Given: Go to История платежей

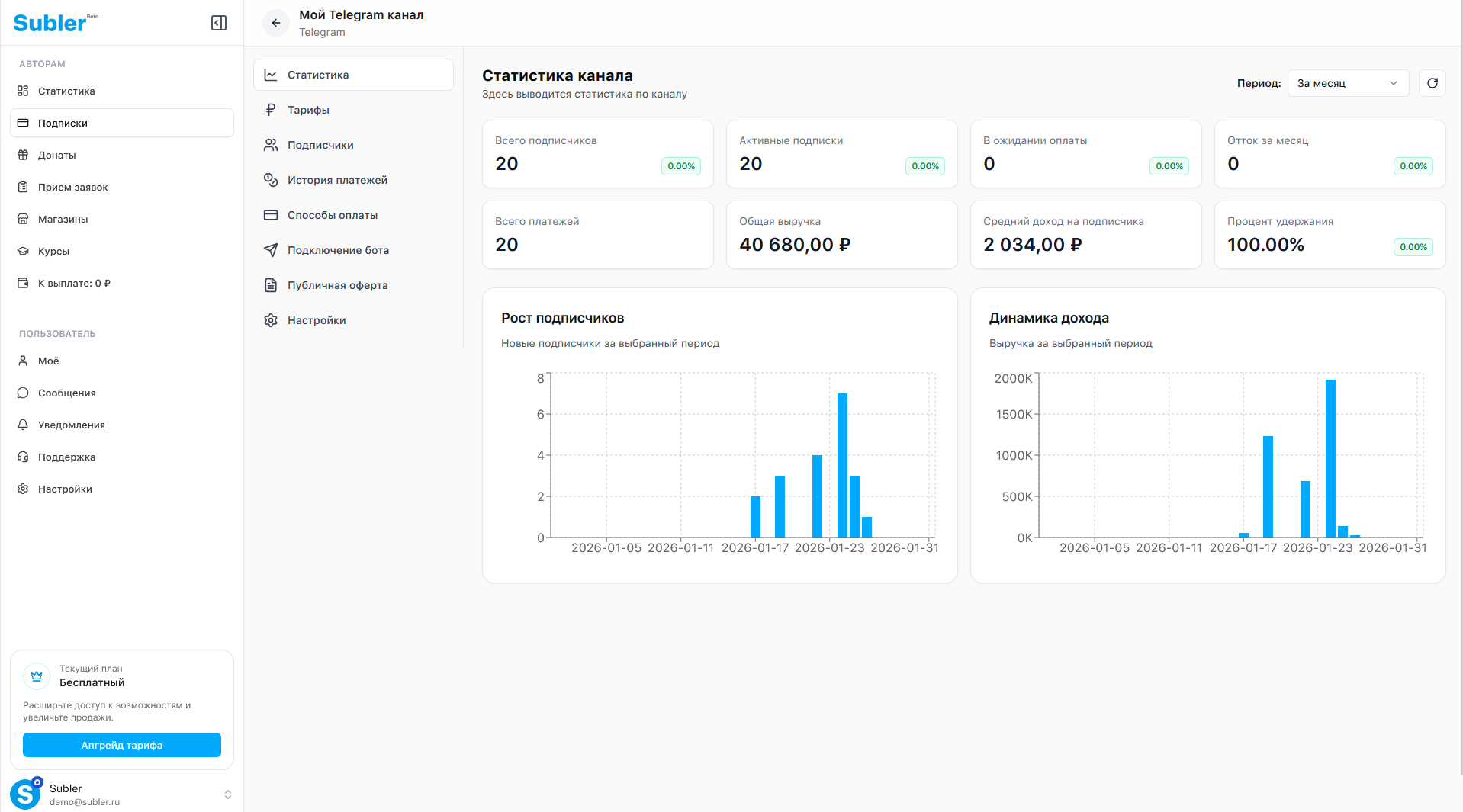Looking at the screenshot, I should point(337,180).
